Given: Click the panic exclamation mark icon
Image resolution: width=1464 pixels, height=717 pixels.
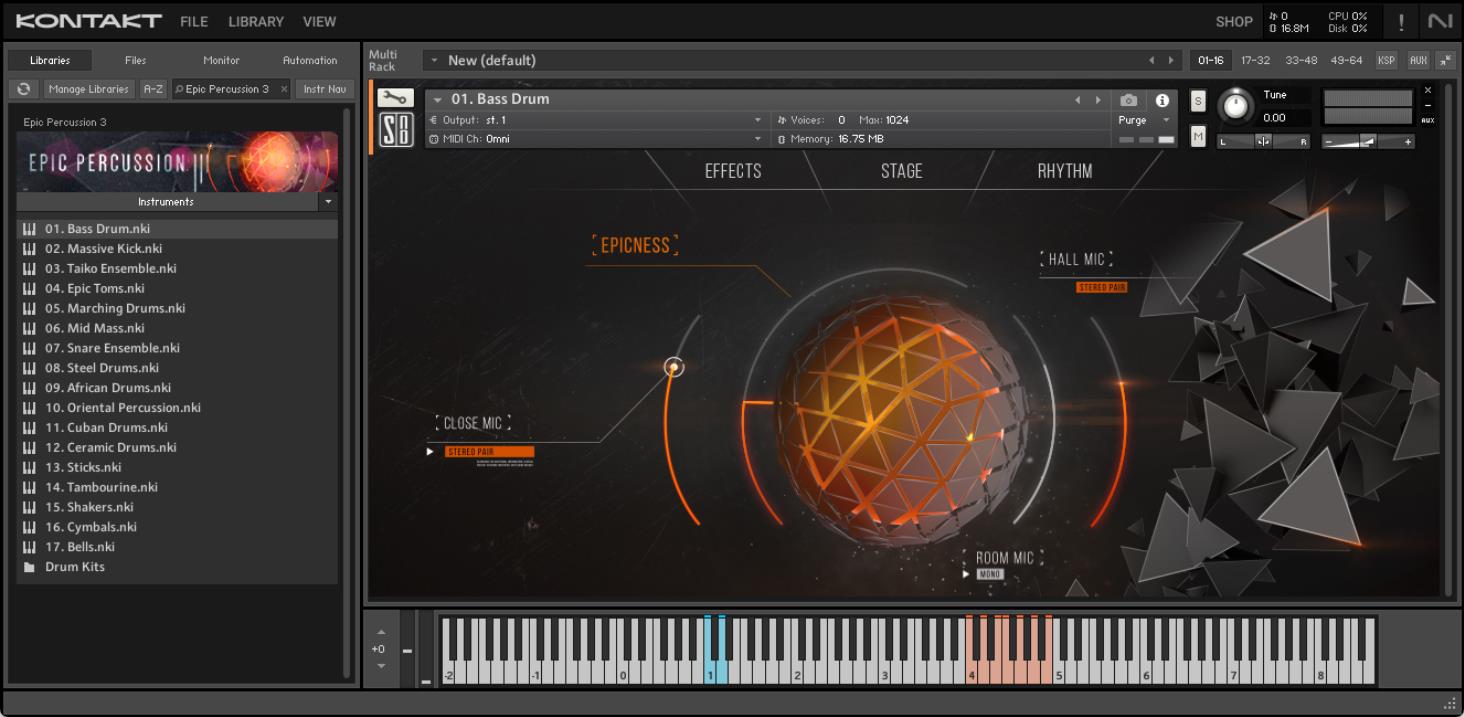Looking at the screenshot, I should point(1400,21).
